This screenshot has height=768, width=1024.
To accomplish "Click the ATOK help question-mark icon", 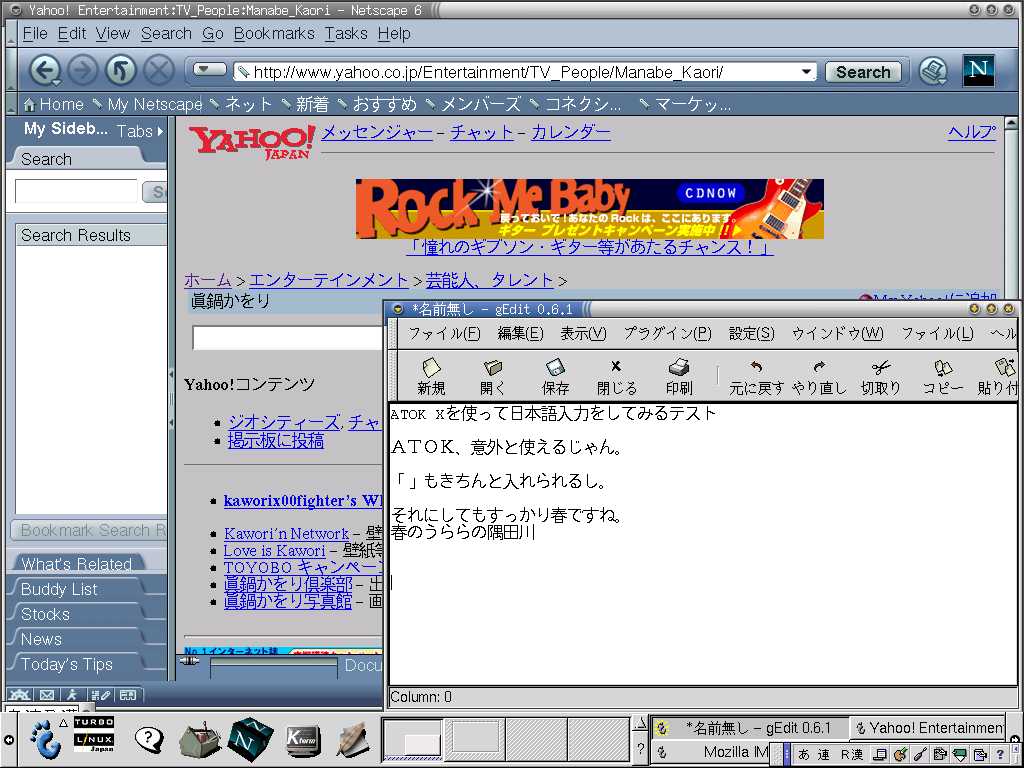I will pos(999,754).
